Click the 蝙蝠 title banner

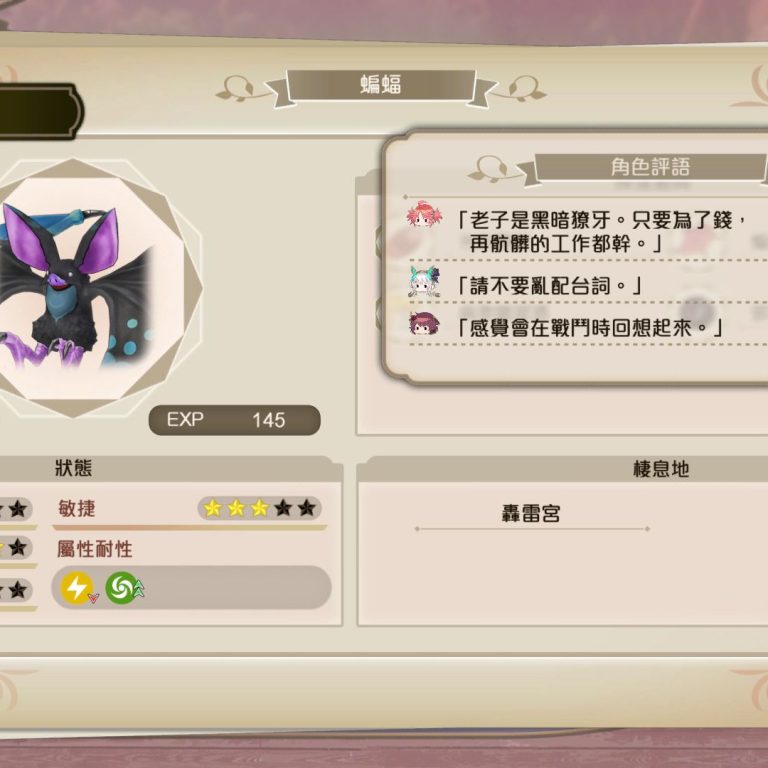pos(381,85)
